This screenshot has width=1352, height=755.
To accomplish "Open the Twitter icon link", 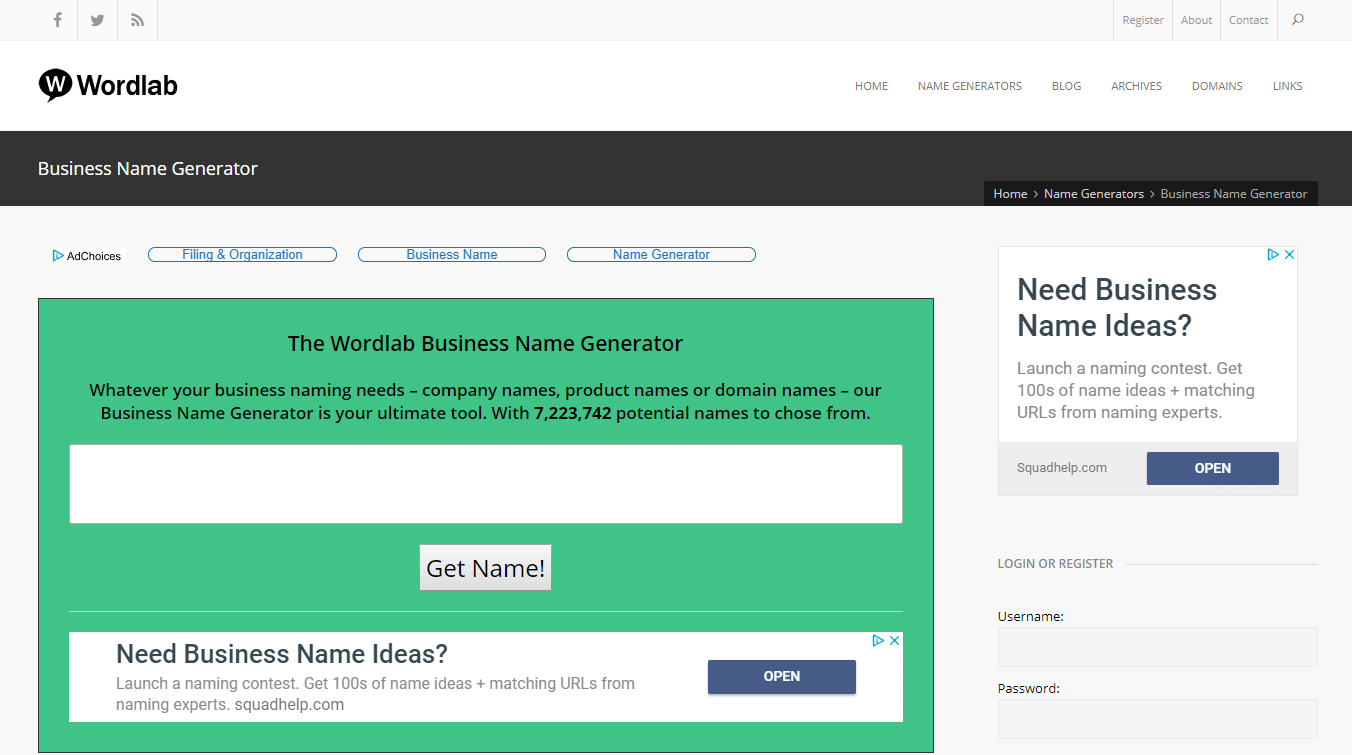I will [x=96, y=19].
